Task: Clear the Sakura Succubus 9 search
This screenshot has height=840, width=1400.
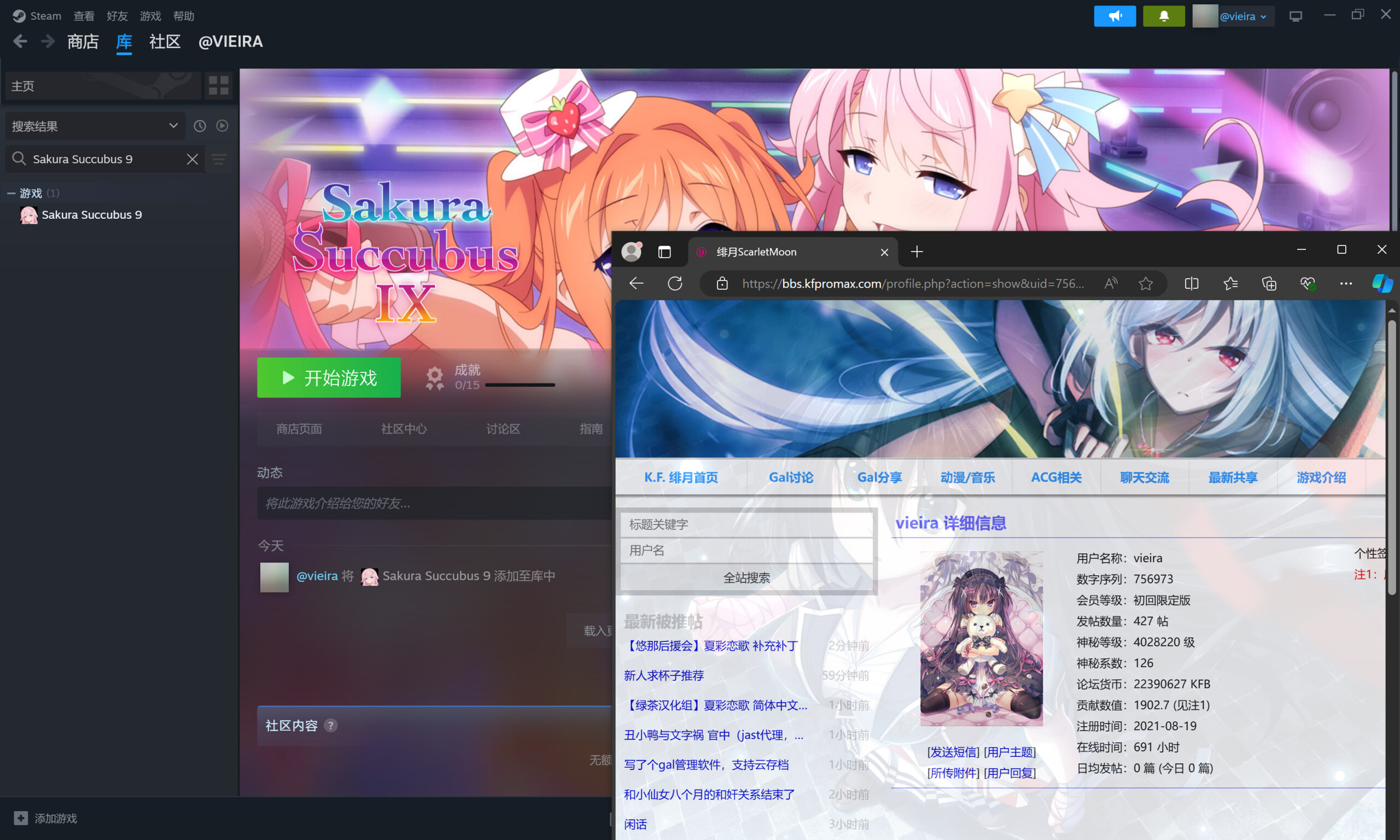Action: pos(192,159)
